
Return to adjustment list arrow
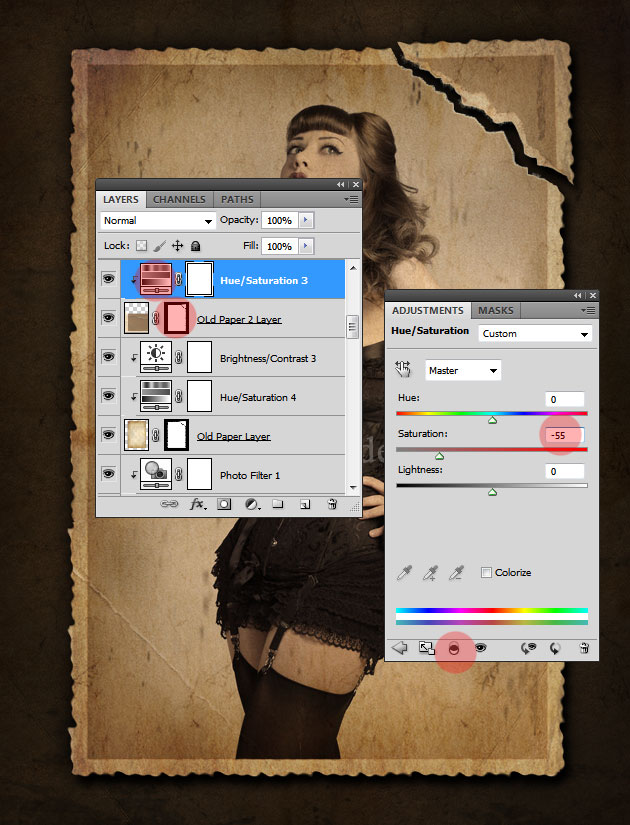pos(399,648)
